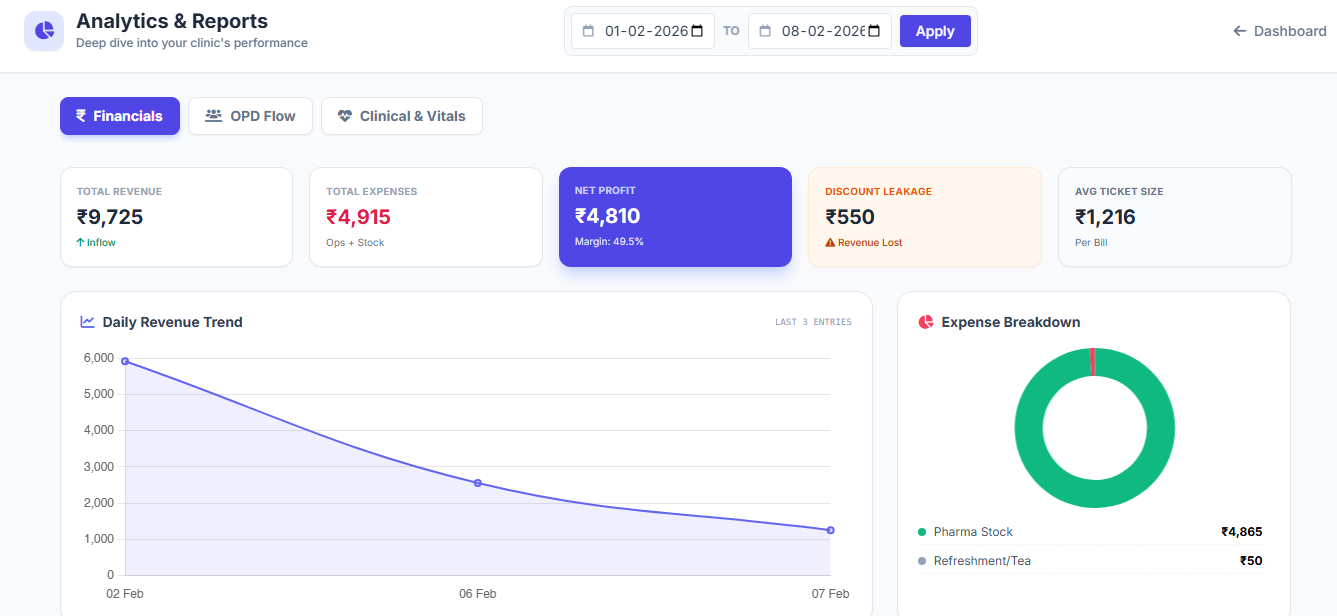Image resolution: width=1337 pixels, height=616 pixels.
Task: Select the rupee icon on the Financials tab
Action: pyautogui.click(x=81, y=115)
